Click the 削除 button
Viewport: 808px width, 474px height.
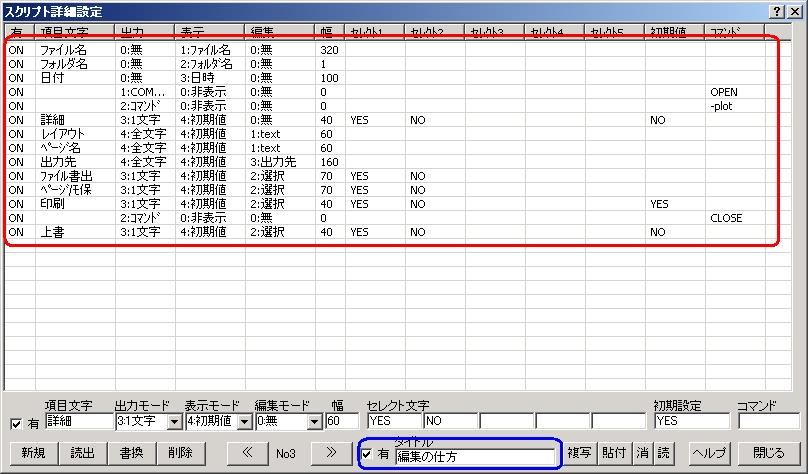coord(180,453)
